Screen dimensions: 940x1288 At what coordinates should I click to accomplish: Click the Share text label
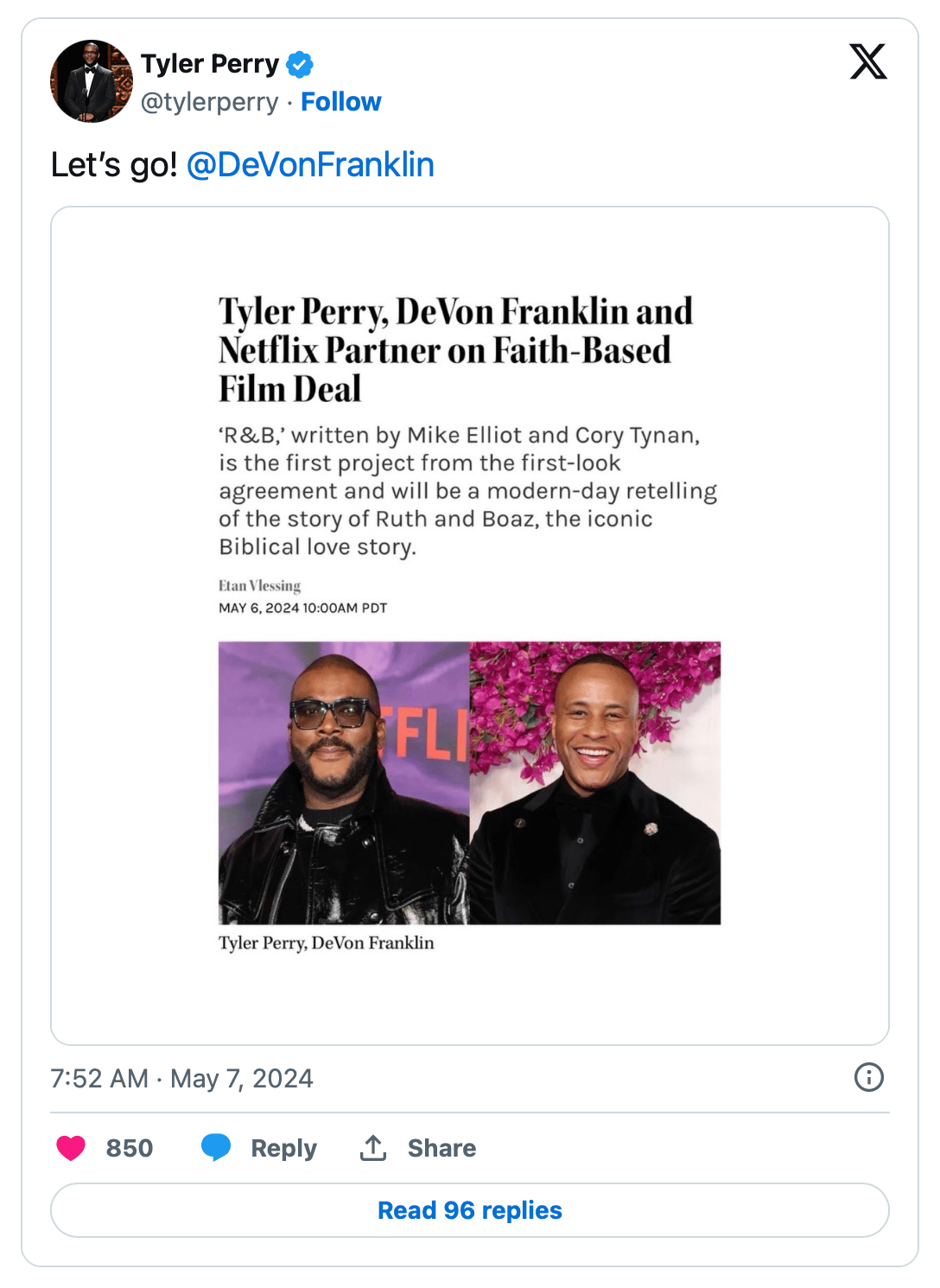(441, 1148)
